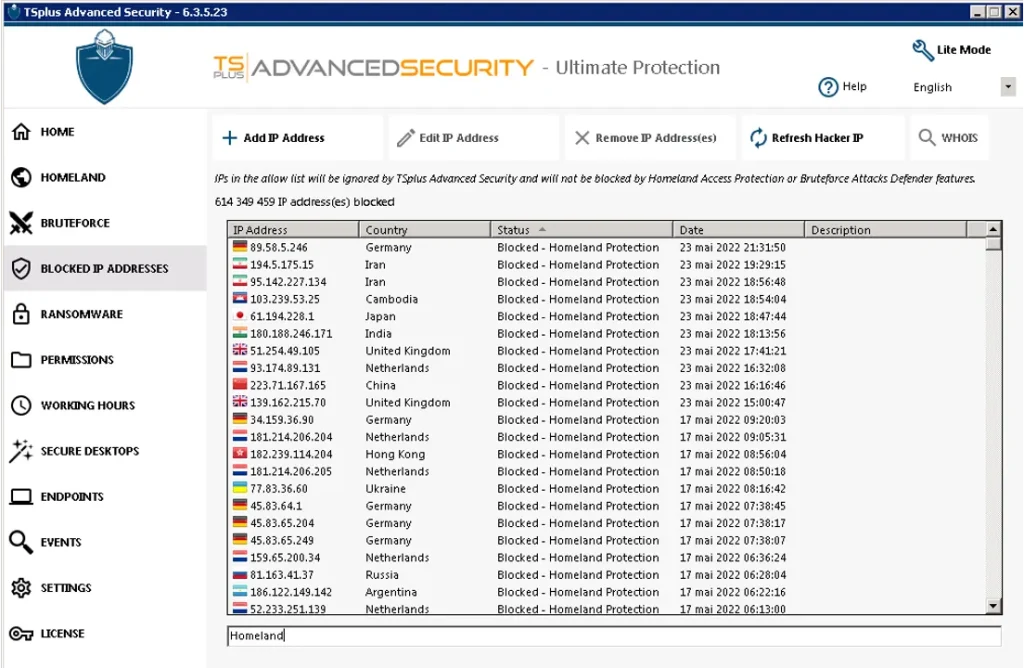The height and width of the screenshot is (668, 1024).
Task: Sort list by Date column header
Action: (738, 230)
